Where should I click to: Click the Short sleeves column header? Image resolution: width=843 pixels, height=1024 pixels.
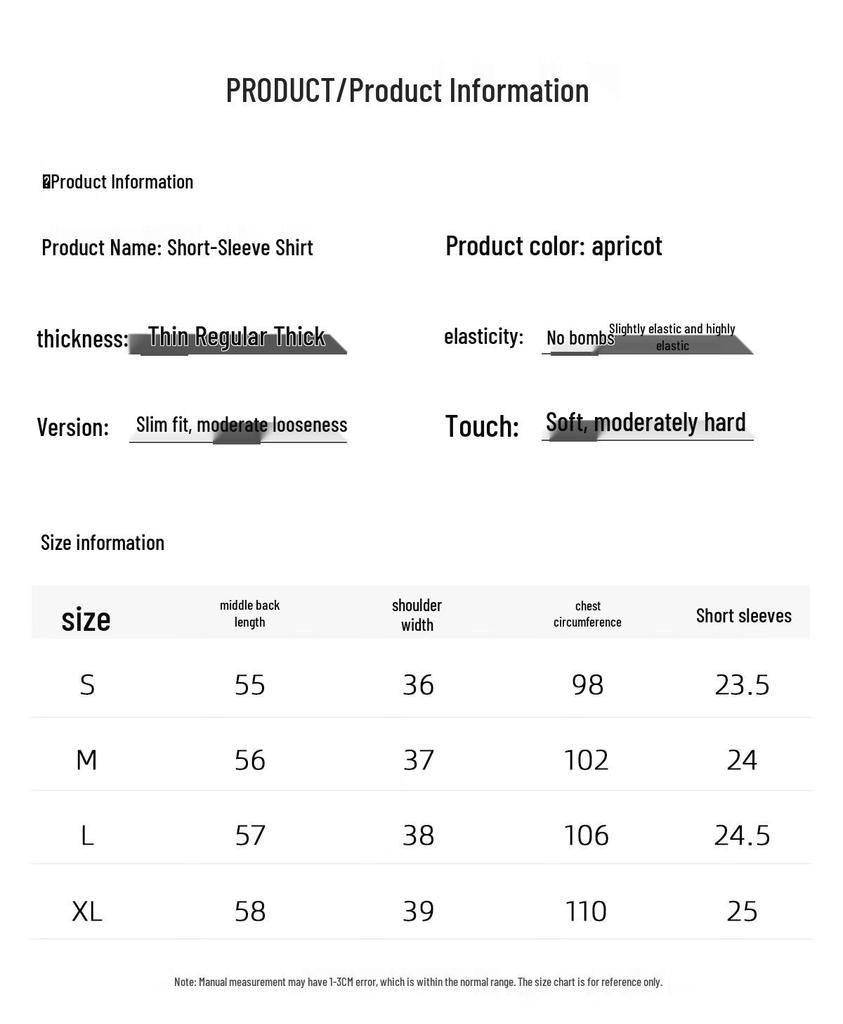(x=744, y=615)
